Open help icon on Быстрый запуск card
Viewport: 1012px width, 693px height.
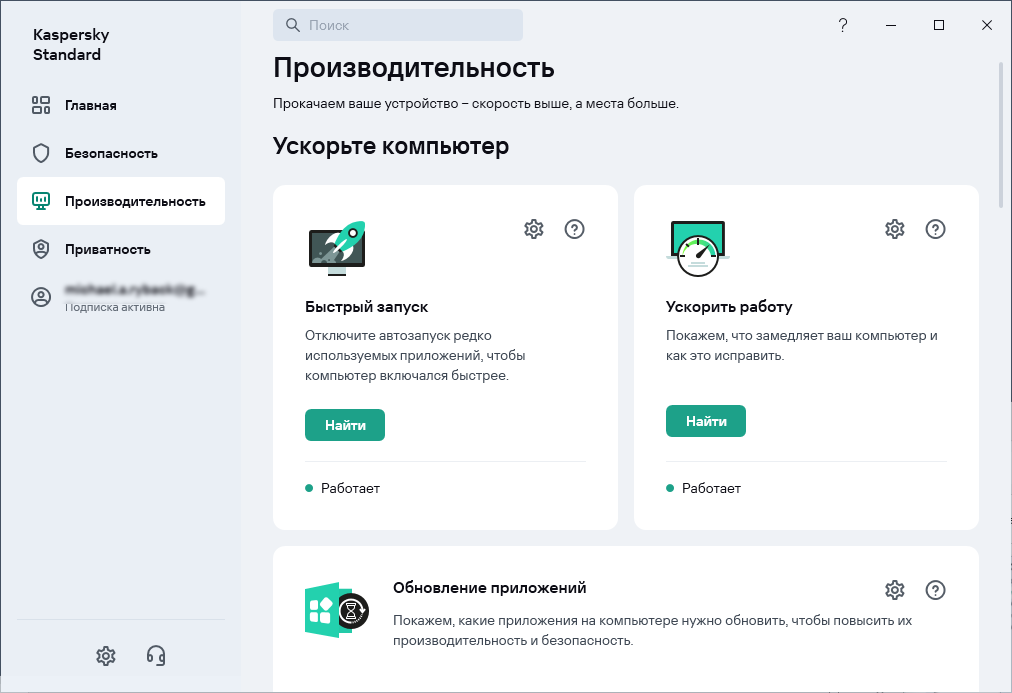tap(574, 229)
